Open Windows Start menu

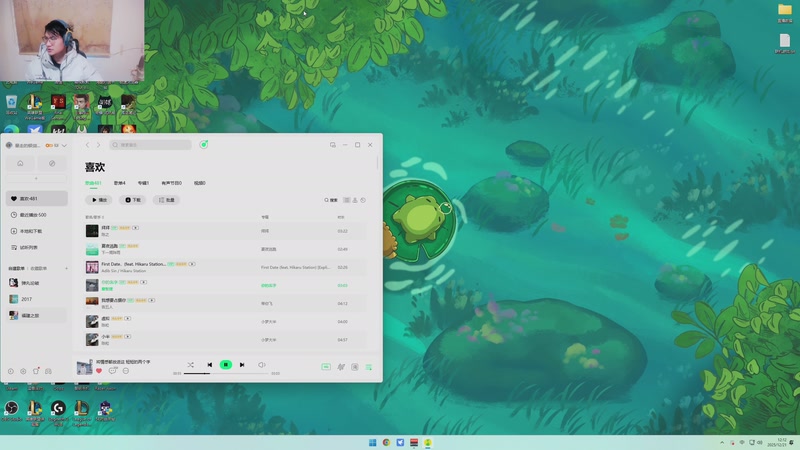(372, 442)
